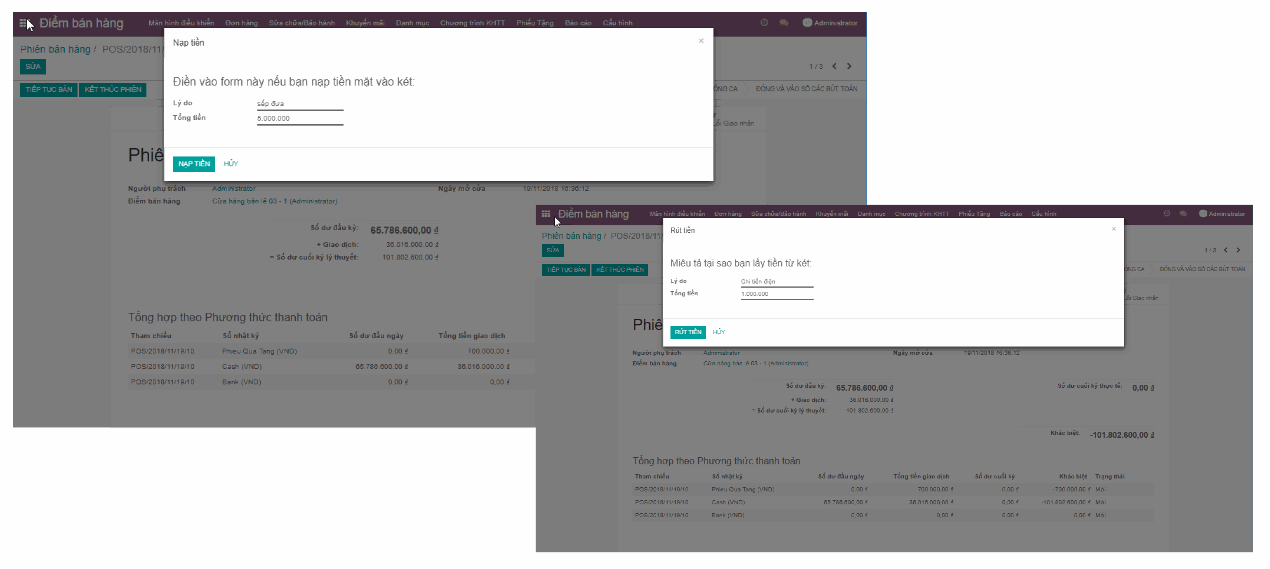Image resolution: width=1270 pixels, height=569 pixels.
Task: Click Tổng tiền field showing 5.000.000
Action: click(x=300, y=119)
